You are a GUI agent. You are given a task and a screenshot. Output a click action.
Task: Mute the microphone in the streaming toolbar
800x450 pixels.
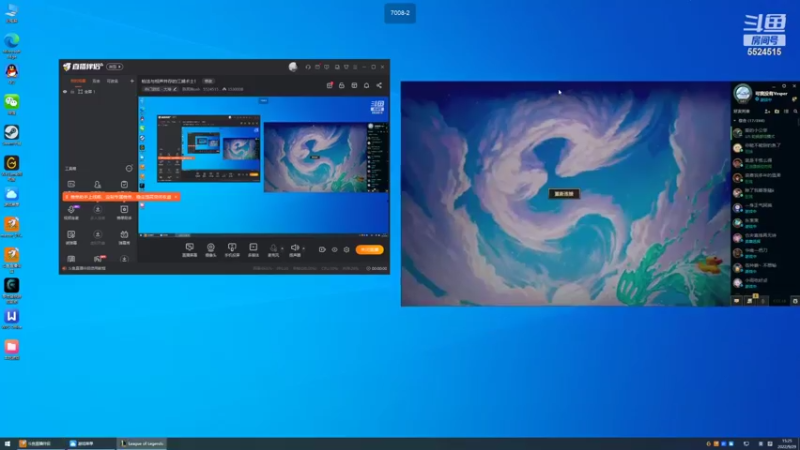(273, 249)
